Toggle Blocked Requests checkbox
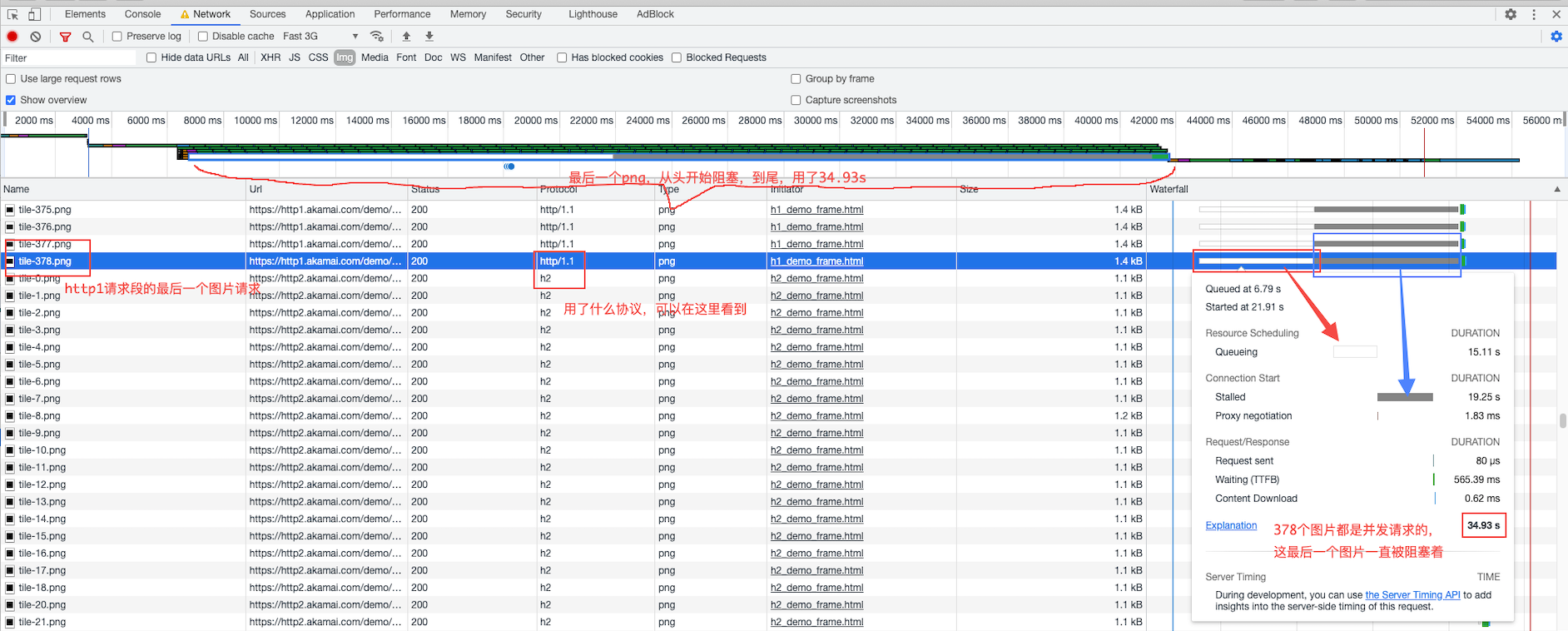Screen dimensions: 1568x631 pyautogui.click(x=677, y=57)
